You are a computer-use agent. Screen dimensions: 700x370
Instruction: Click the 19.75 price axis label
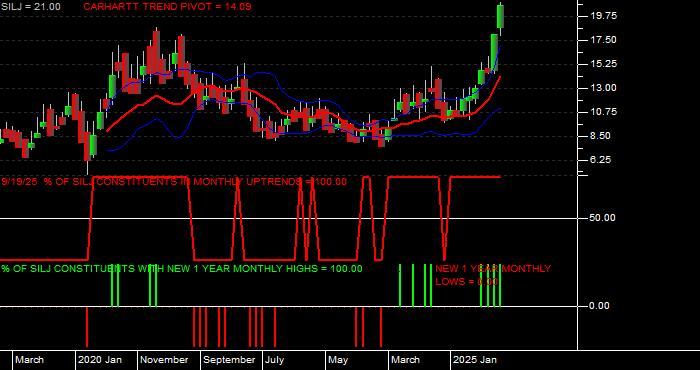pyautogui.click(x=603, y=16)
